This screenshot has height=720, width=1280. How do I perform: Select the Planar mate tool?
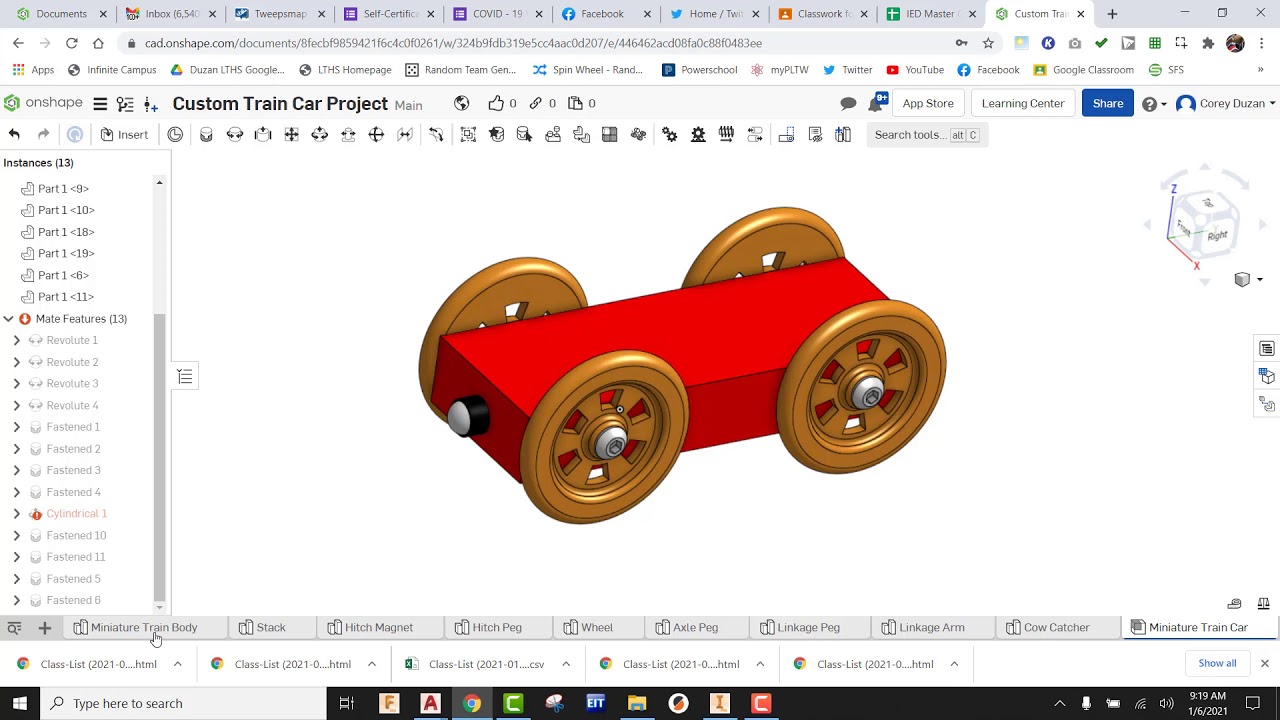[292, 134]
